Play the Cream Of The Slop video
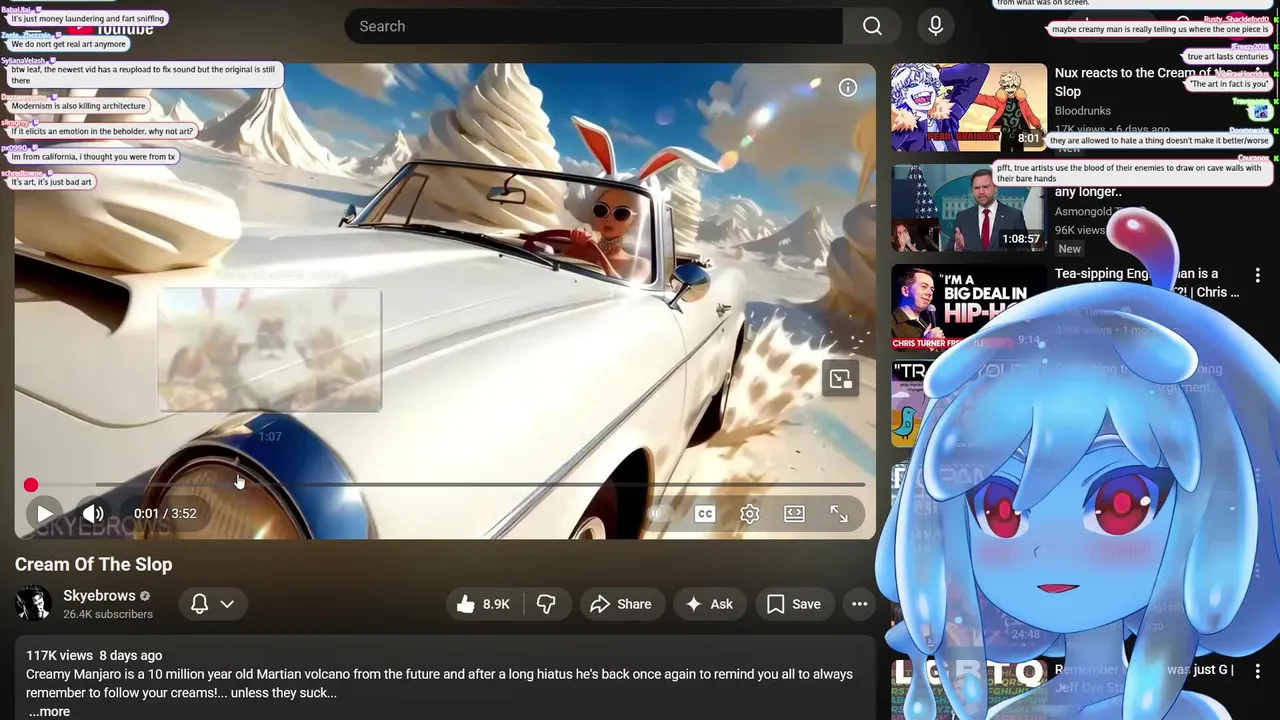Screen dimensions: 1280x720 pyautogui.click(x=45, y=514)
